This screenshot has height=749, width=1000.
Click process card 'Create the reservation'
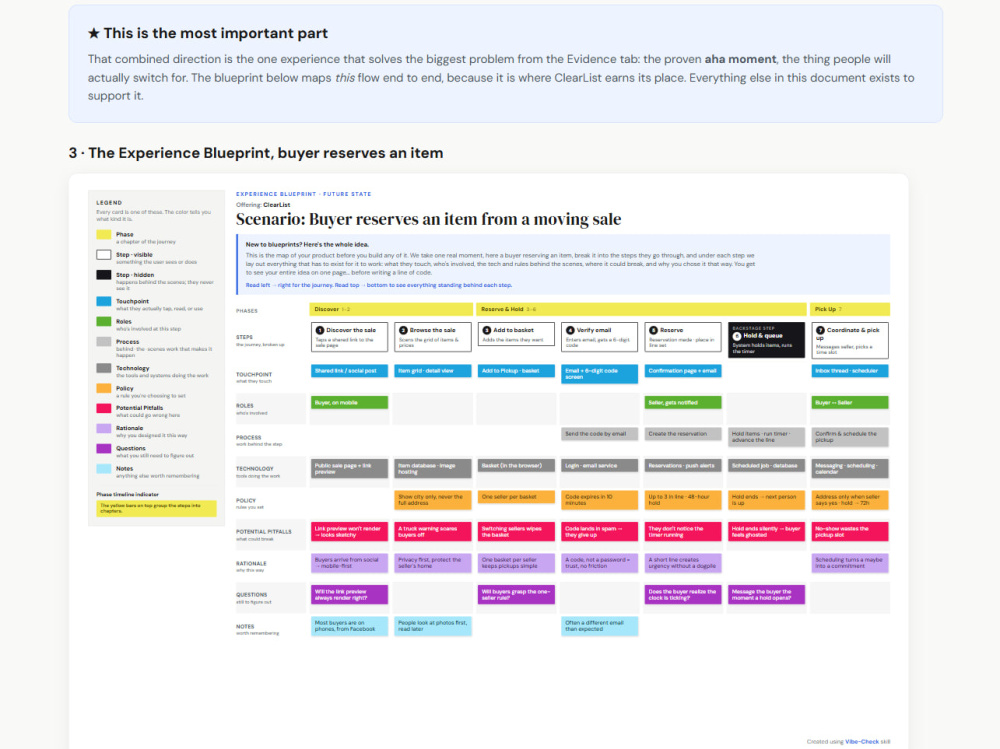point(683,434)
